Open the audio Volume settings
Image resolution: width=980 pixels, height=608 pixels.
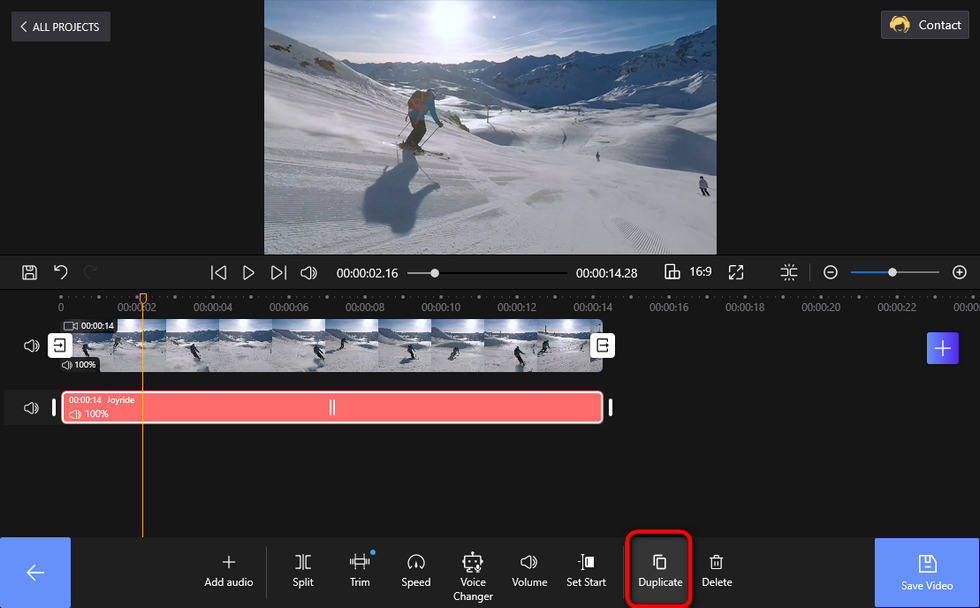tap(529, 572)
